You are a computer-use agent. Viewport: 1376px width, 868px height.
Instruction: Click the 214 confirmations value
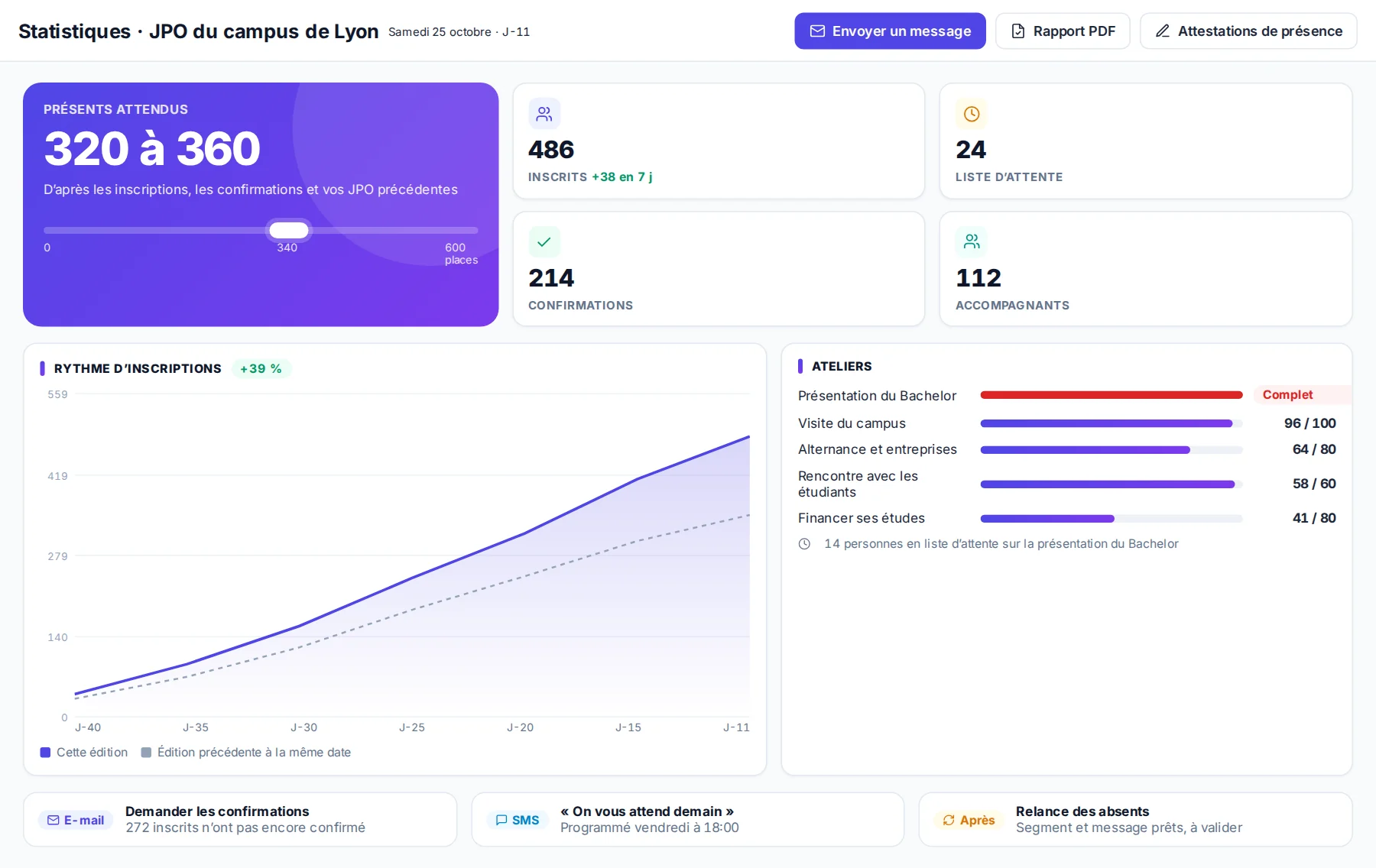(551, 278)
